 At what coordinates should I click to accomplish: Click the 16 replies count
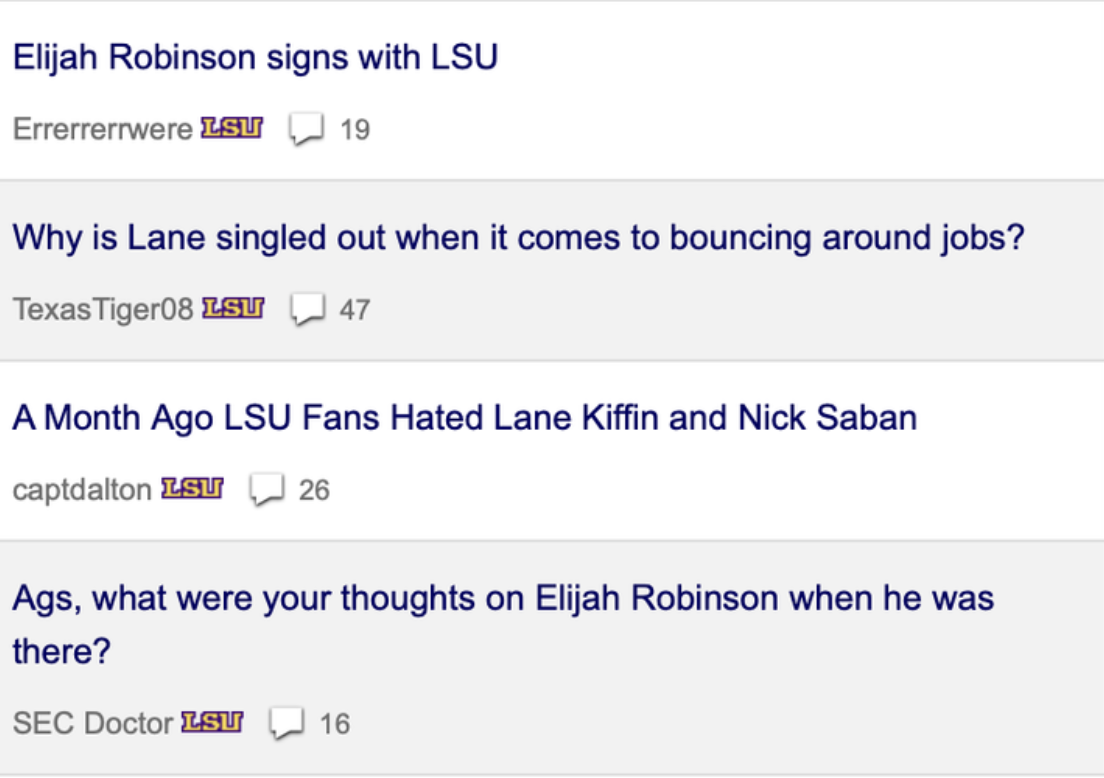(335, 724)
